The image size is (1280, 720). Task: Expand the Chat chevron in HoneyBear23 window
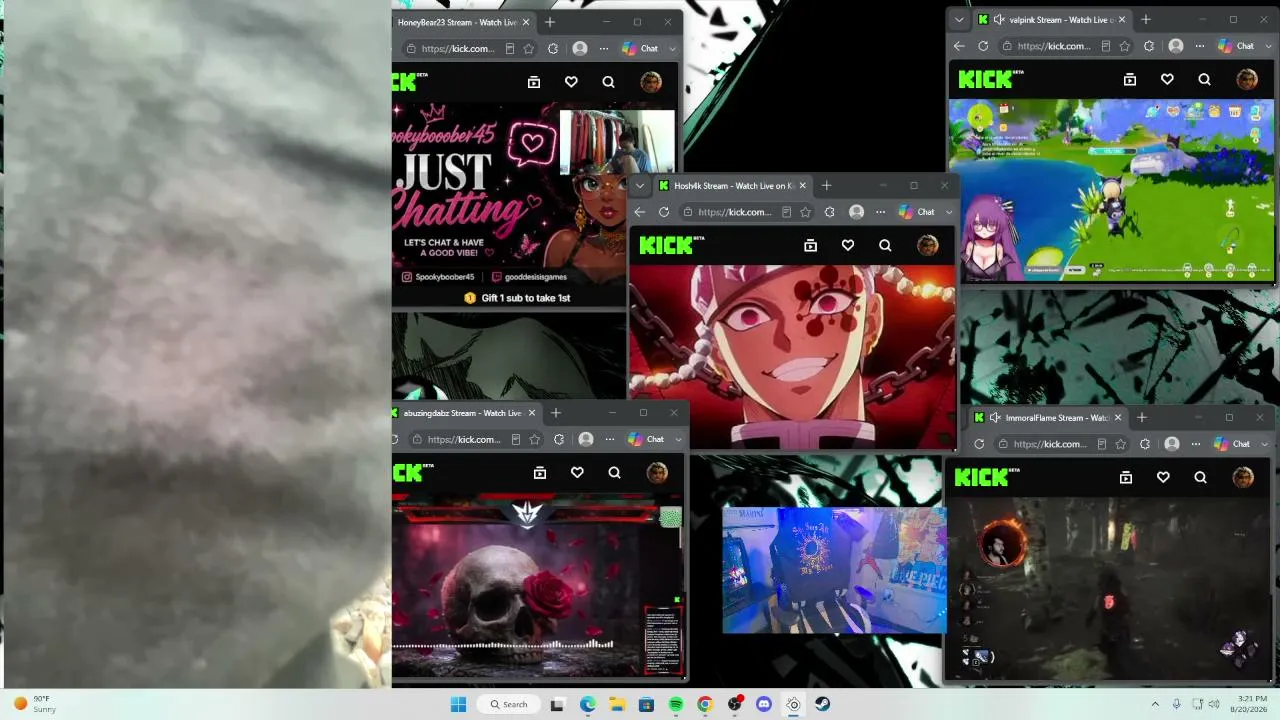tap(672, 48)
